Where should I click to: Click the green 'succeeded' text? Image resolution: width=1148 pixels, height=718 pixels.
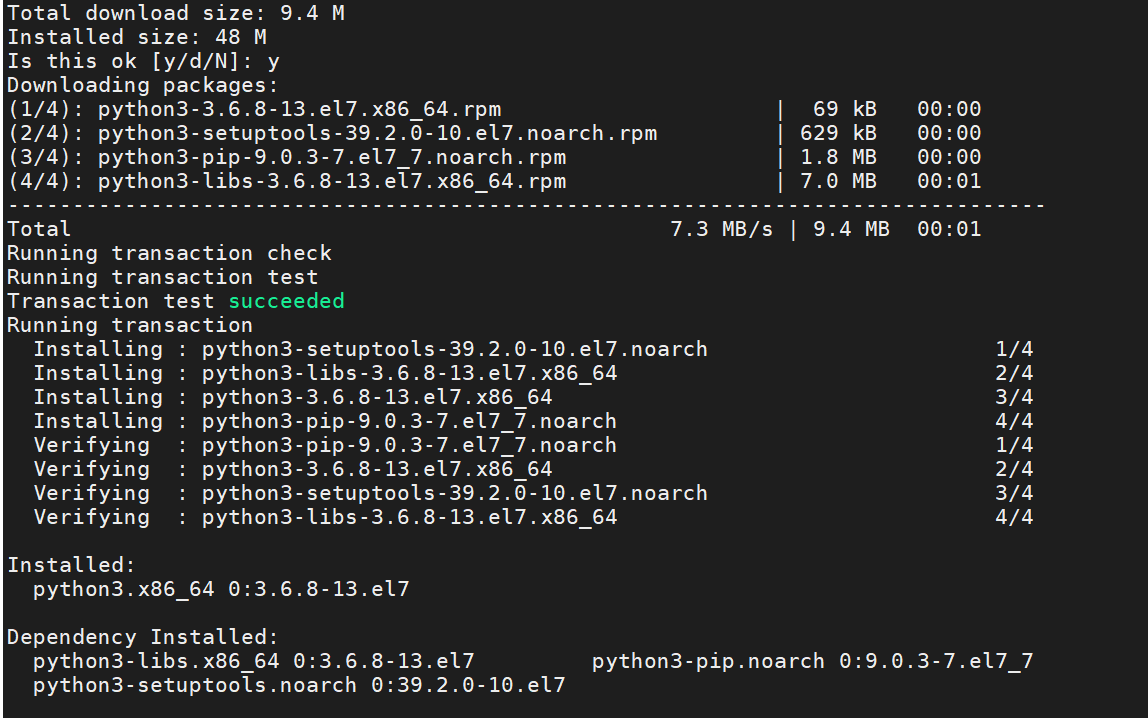tap(286, 301)
